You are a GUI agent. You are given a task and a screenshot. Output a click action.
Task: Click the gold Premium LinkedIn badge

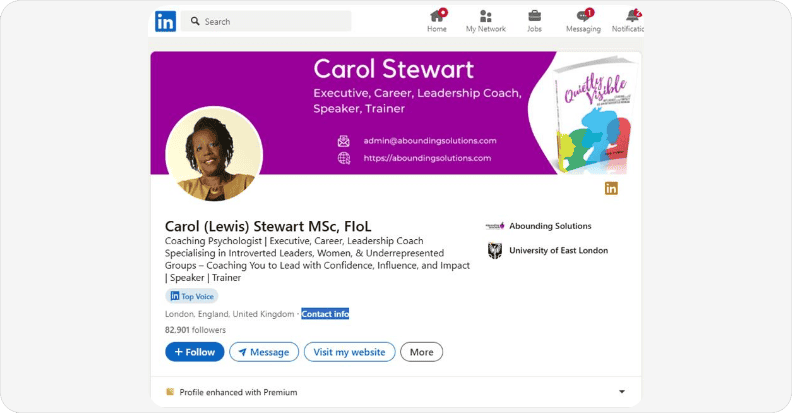coord(611,188)
